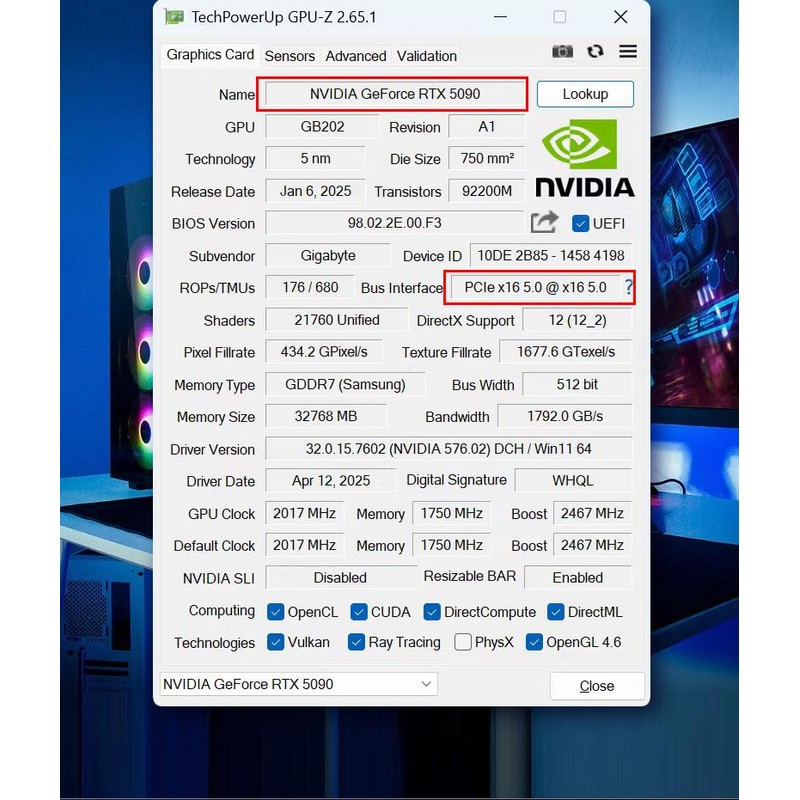Click the Bus Interface PCIe value
The width and height of the screenshot is (800, 800).
pyautogui.click(x=535, y=287)
